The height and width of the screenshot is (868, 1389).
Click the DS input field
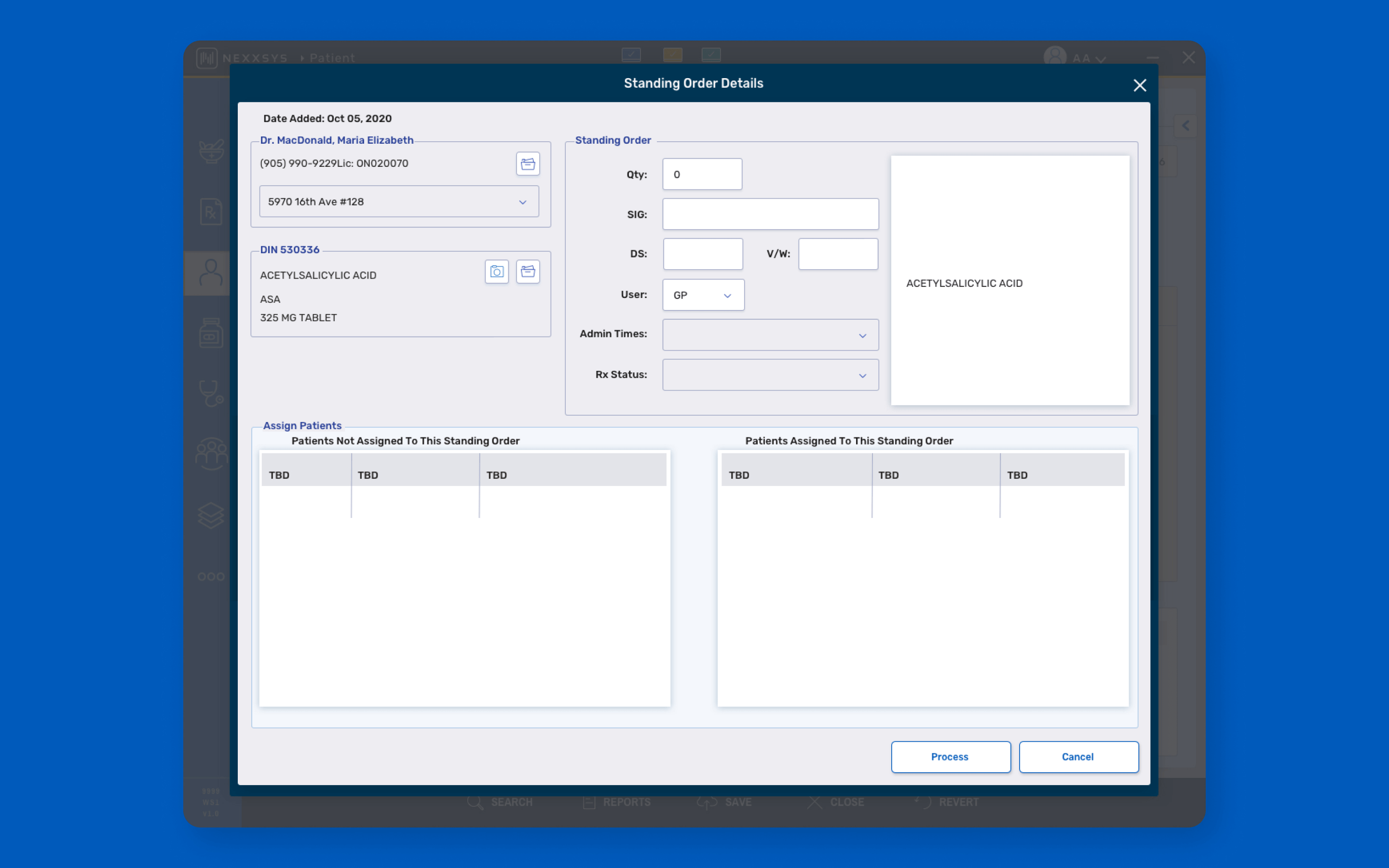(x=703, y=254)
